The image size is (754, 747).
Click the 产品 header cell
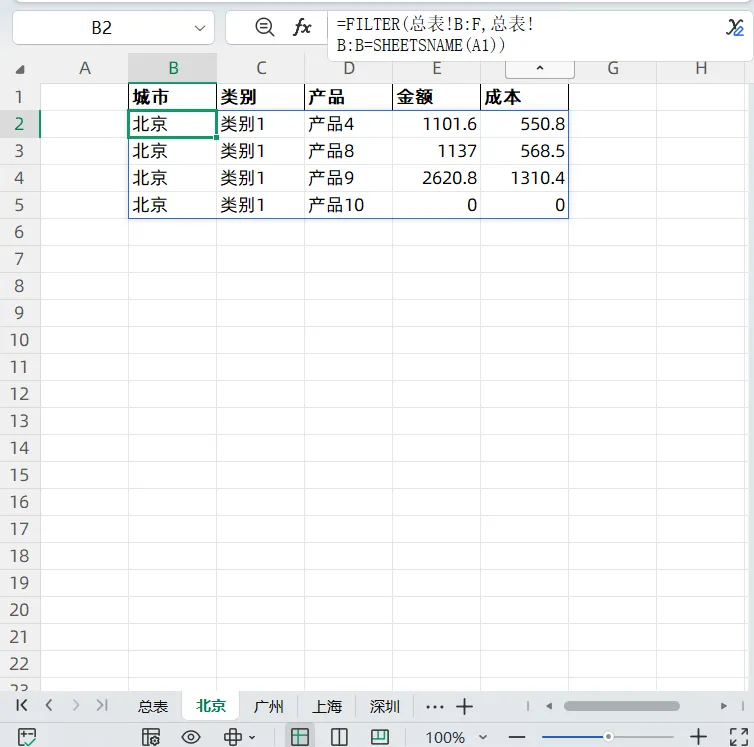(349, 97)
